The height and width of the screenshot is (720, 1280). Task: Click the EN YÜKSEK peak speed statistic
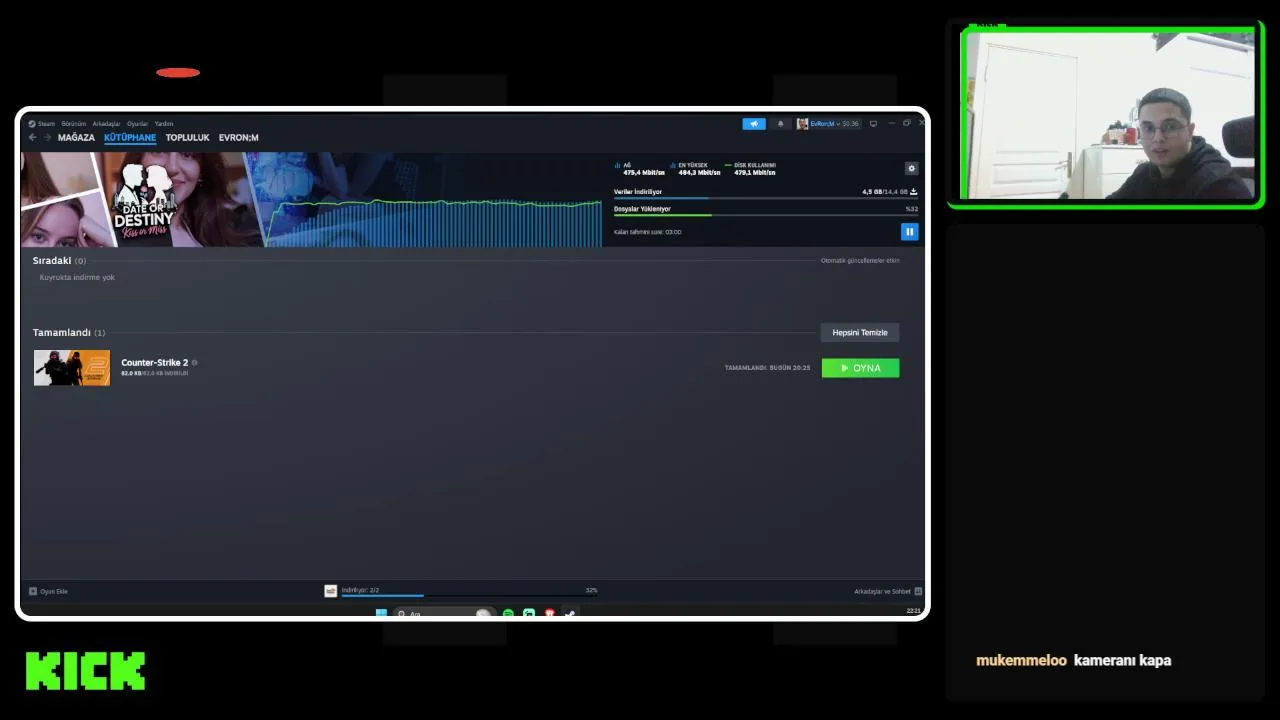click(695, 169)
